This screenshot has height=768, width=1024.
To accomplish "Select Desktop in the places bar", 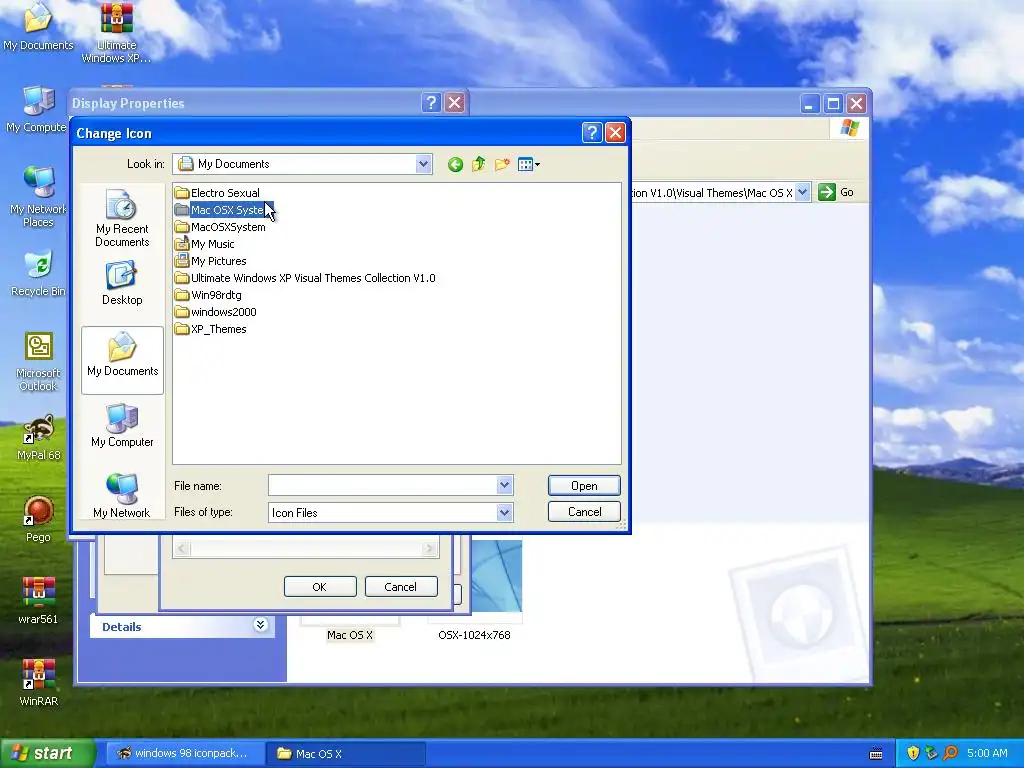I will tap(122, 283).
